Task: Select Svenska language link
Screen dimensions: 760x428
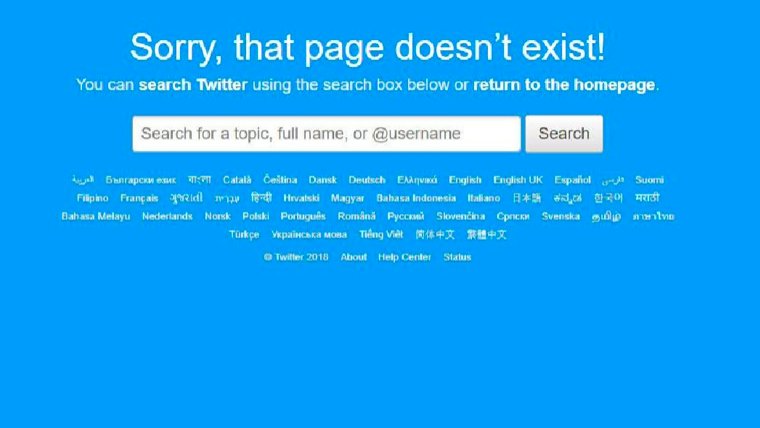Action: coord(561,216)
